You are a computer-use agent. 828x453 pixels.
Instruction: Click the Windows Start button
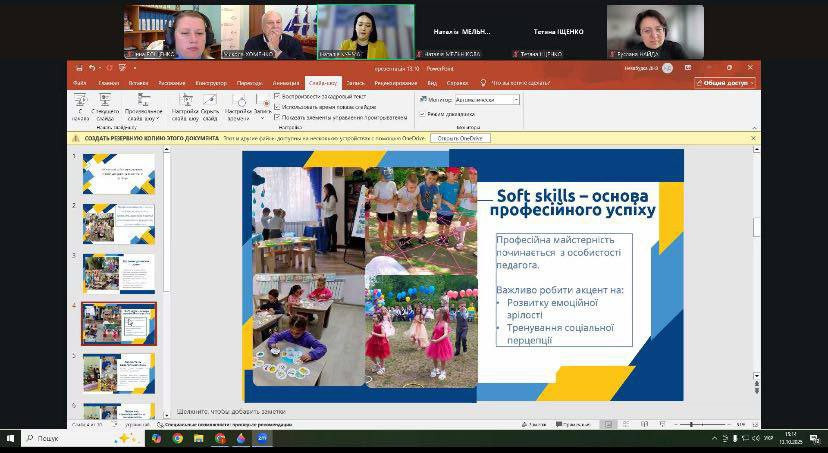[11, 438]
